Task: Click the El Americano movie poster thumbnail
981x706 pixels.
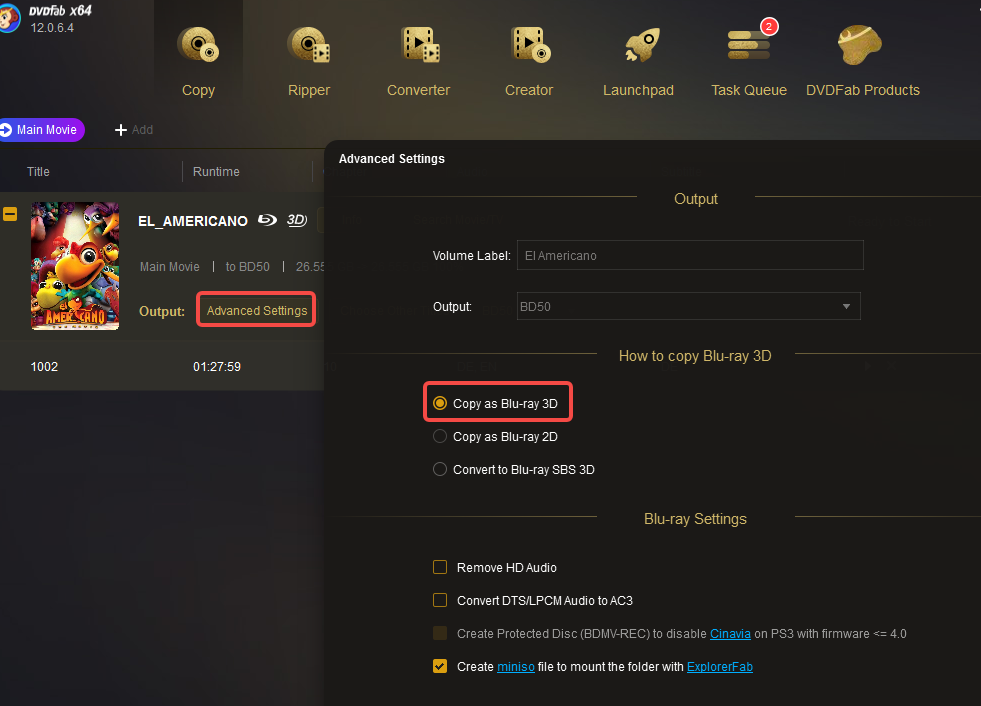Action: [x=75, y=265]
